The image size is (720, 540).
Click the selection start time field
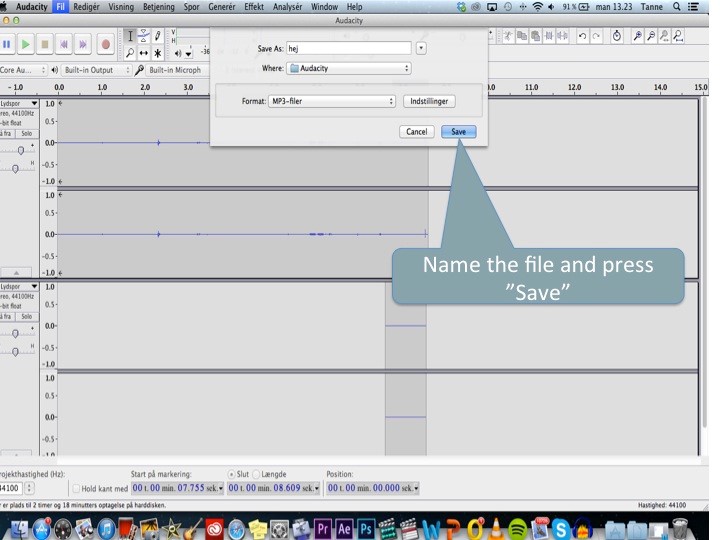tap(177, 488)
